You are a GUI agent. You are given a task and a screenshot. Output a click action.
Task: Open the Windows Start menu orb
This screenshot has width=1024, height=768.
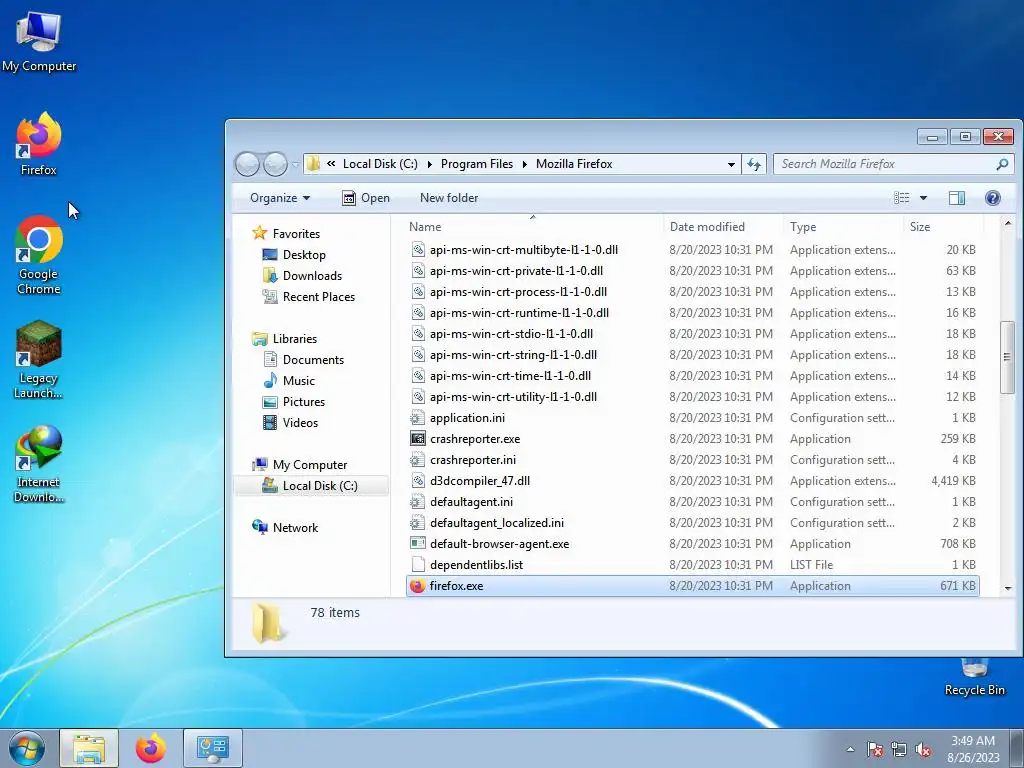tap(26, 748)
